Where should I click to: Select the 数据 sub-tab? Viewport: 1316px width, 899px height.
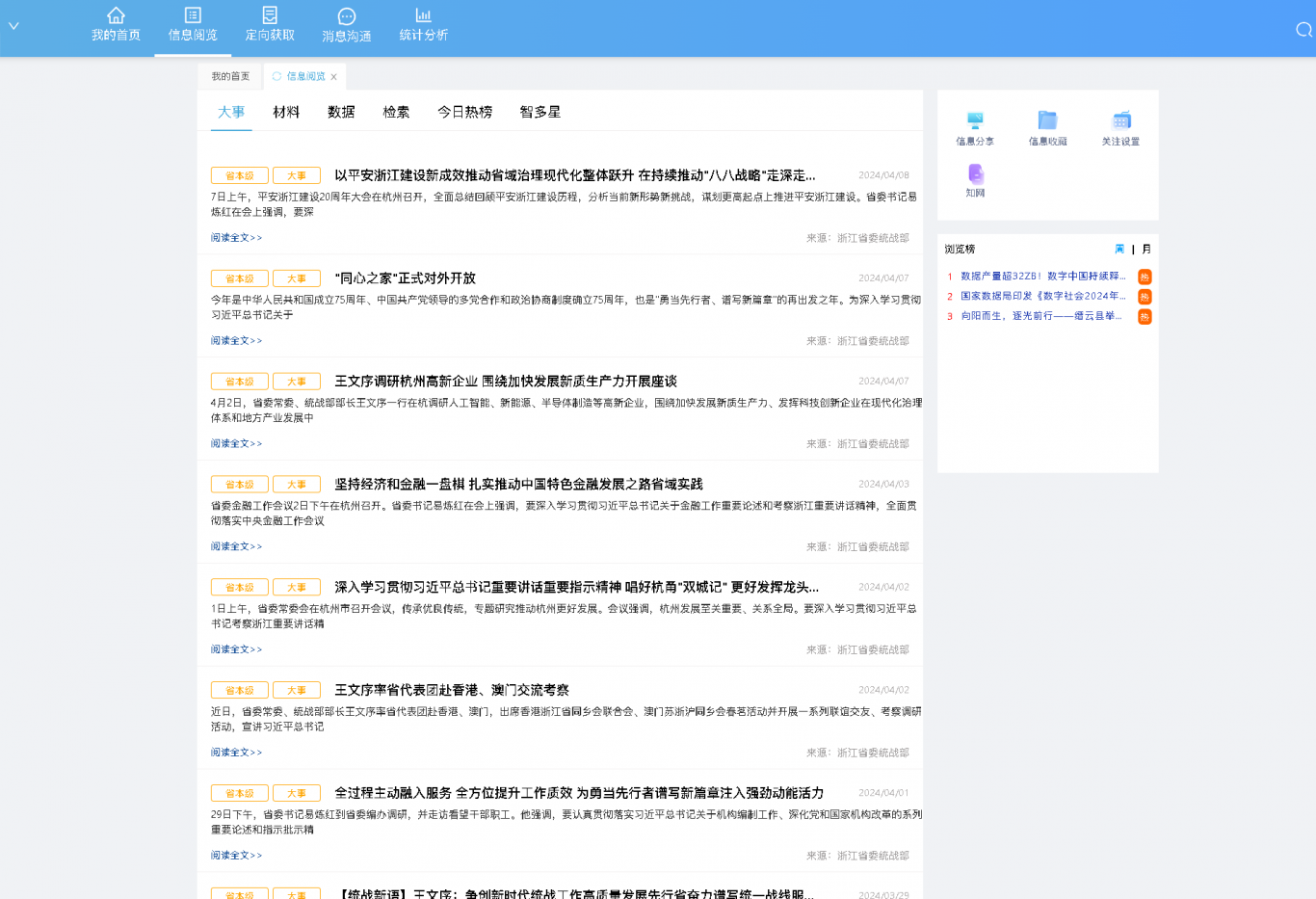click(341, 112)
